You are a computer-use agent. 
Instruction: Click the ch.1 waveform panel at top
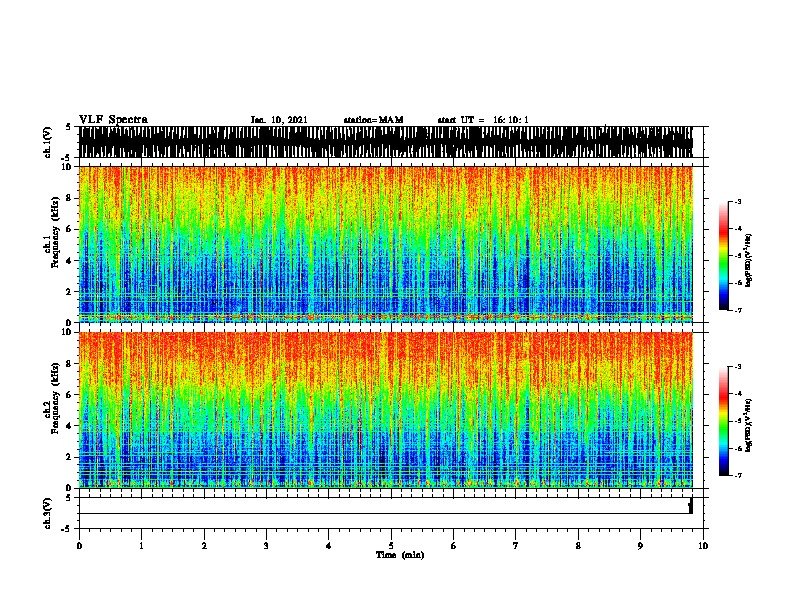coord(386,142)
